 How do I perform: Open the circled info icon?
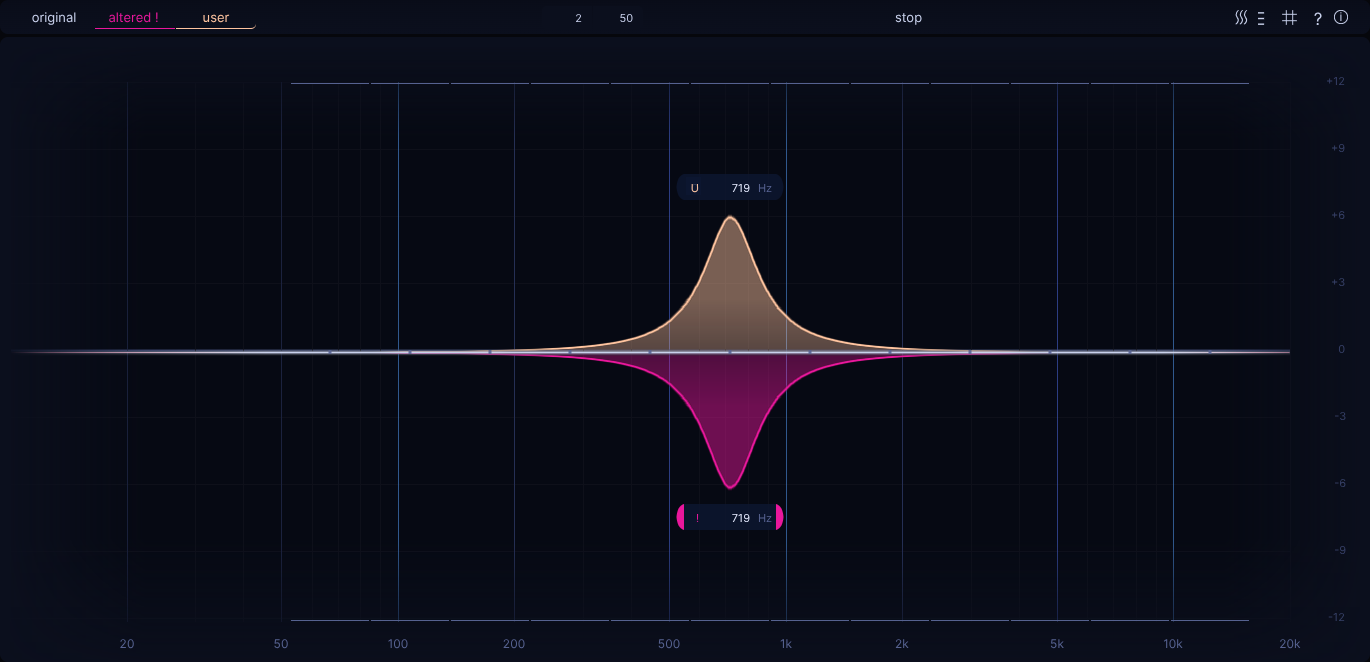pos(1341,18)
